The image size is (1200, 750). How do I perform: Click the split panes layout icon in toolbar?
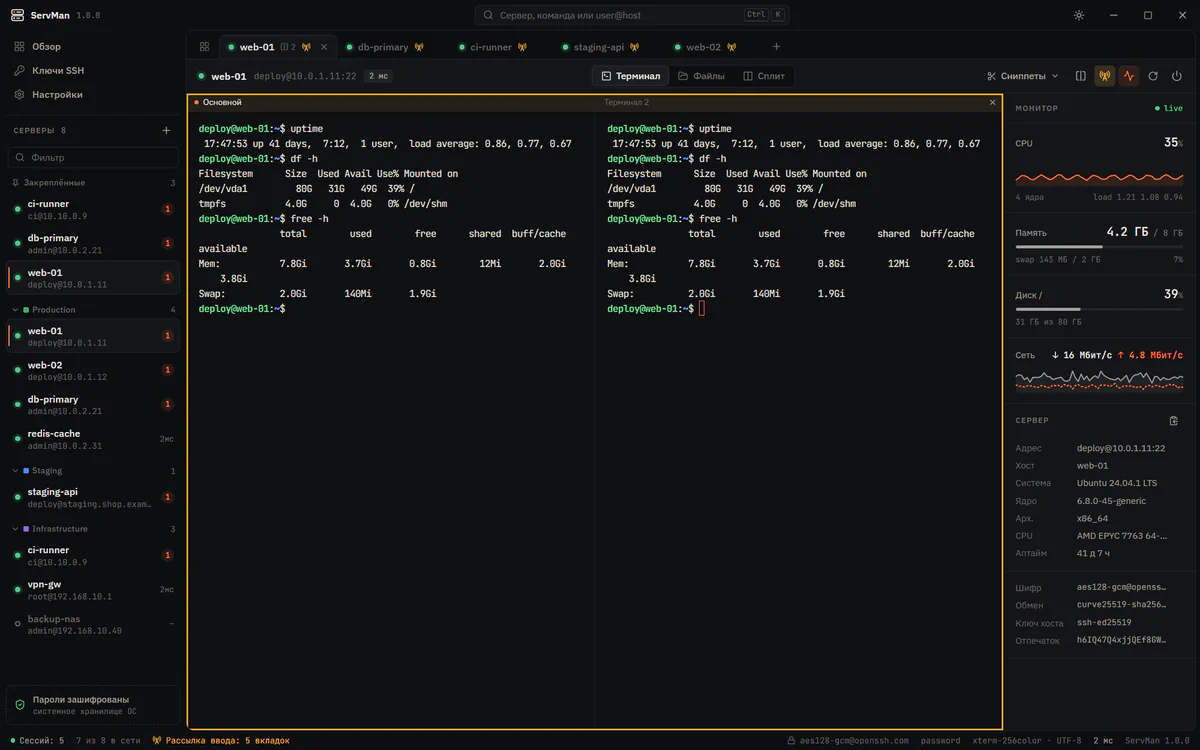[1081, 76]
